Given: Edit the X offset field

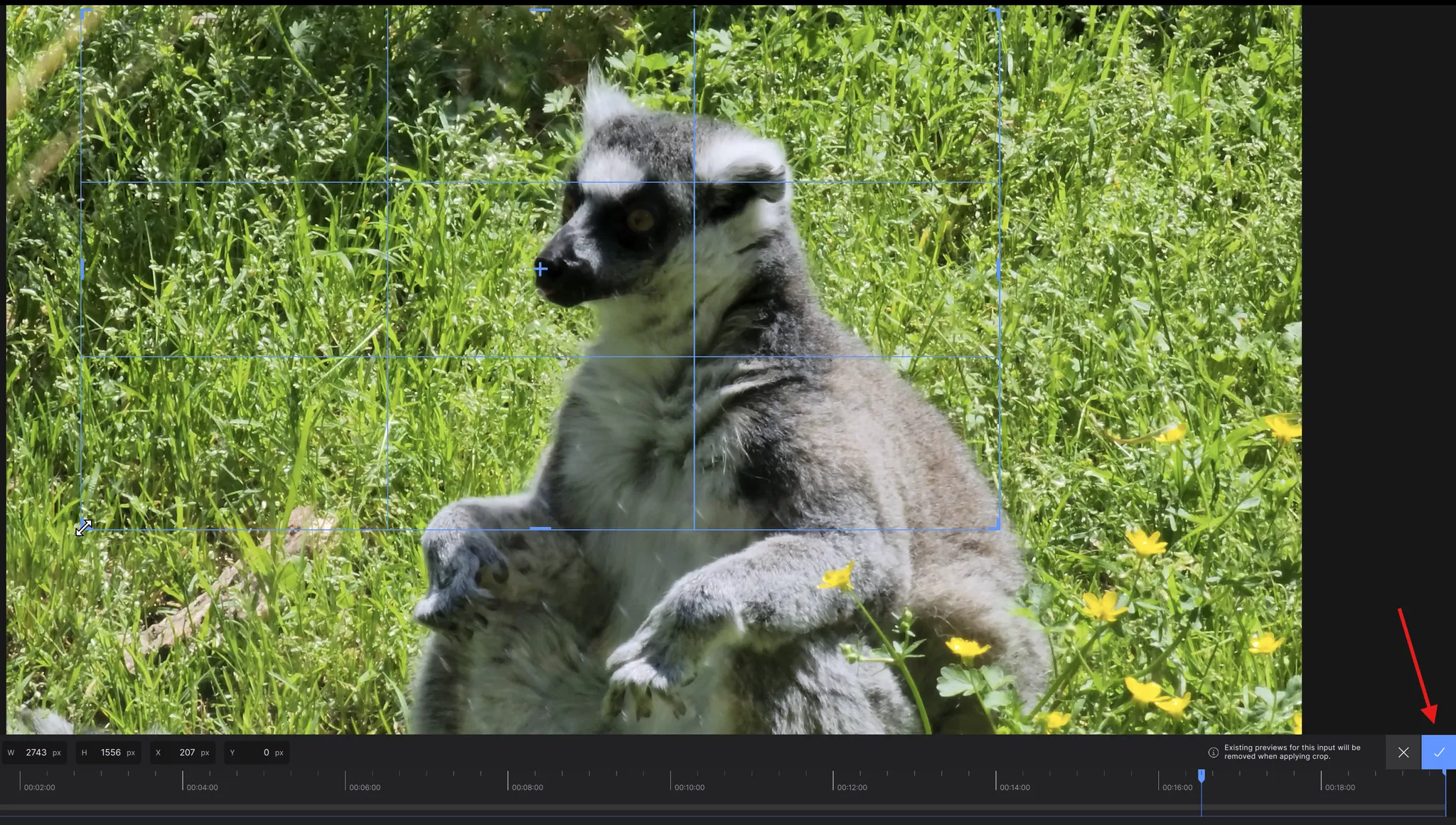Looking at the screenshot, I should 186,752.
